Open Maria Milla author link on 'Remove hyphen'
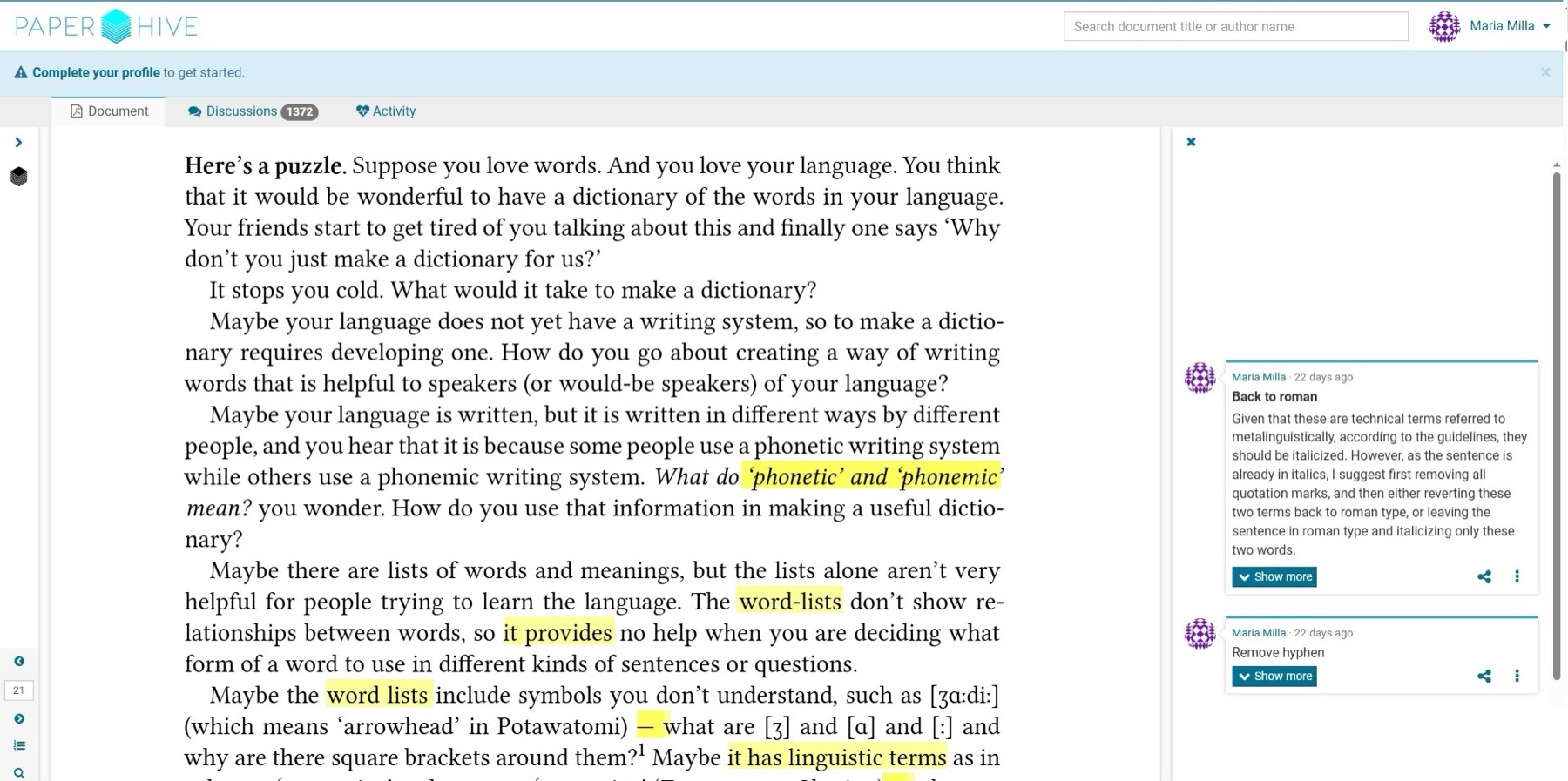Image resolution: width=1568 pixels, height=781 pixels. (x=1259, y=633)
